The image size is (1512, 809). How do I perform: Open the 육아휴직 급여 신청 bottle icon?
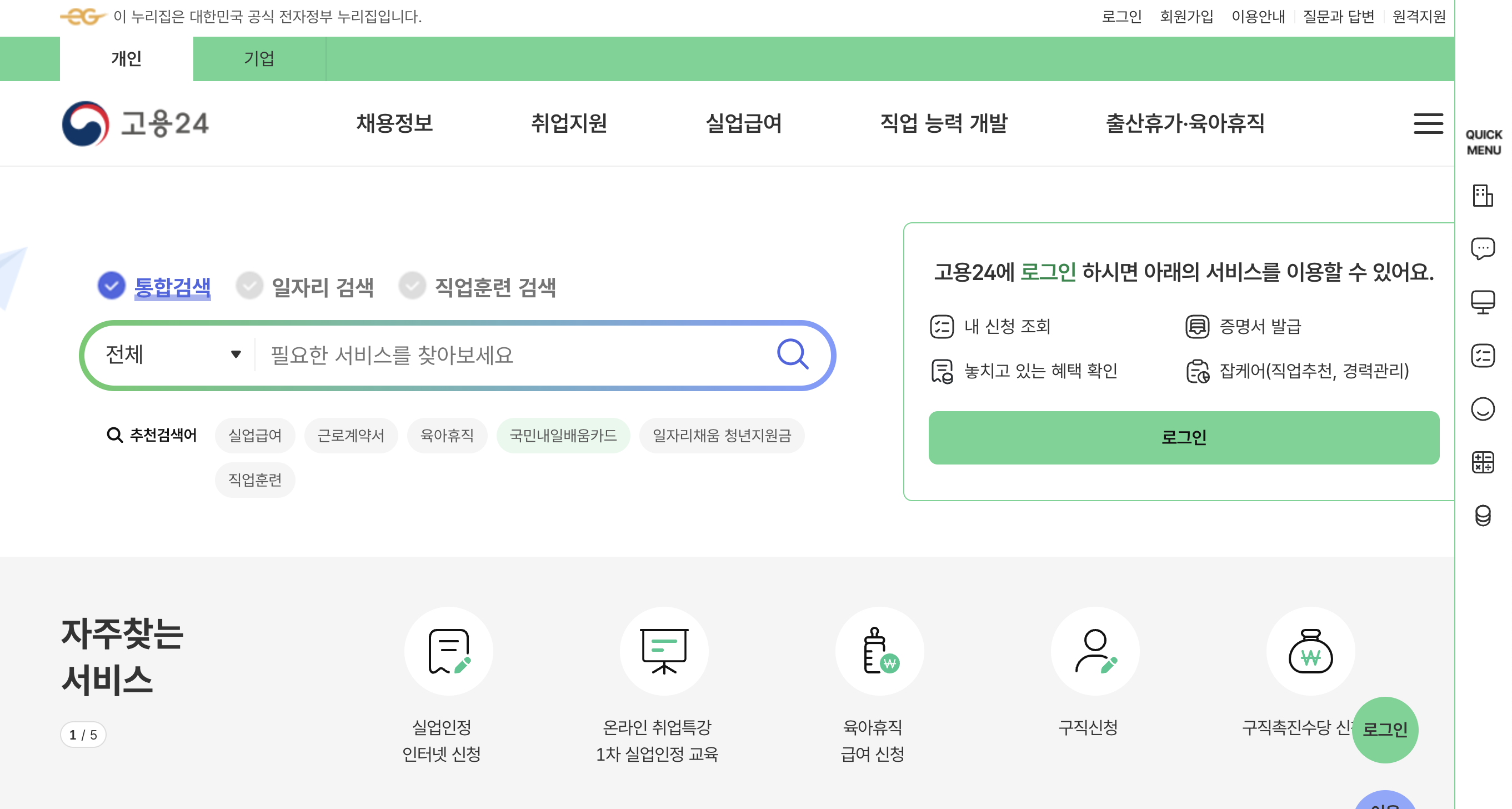tap(879, 651)
